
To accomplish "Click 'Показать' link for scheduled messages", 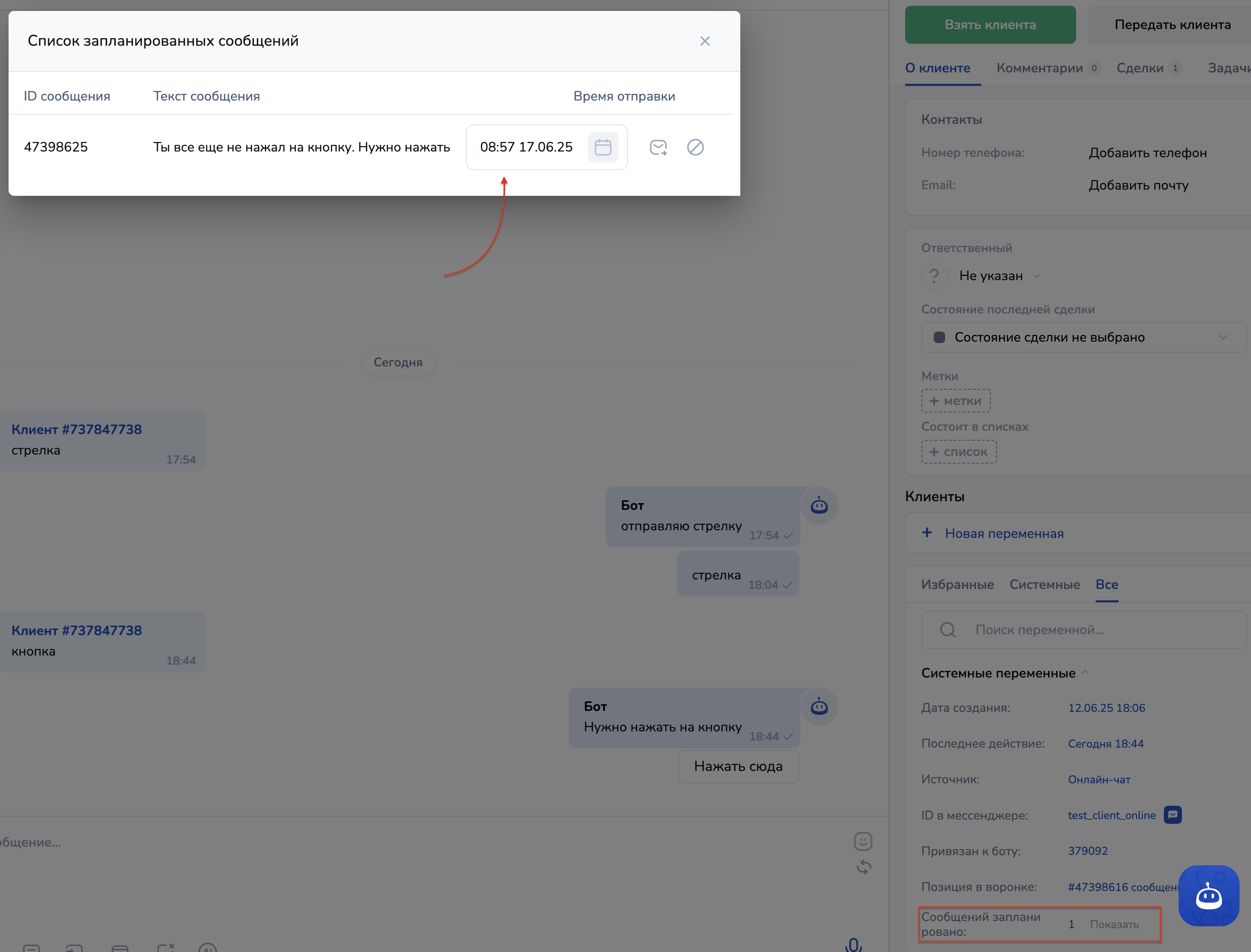I will (x=1114, y=924).
